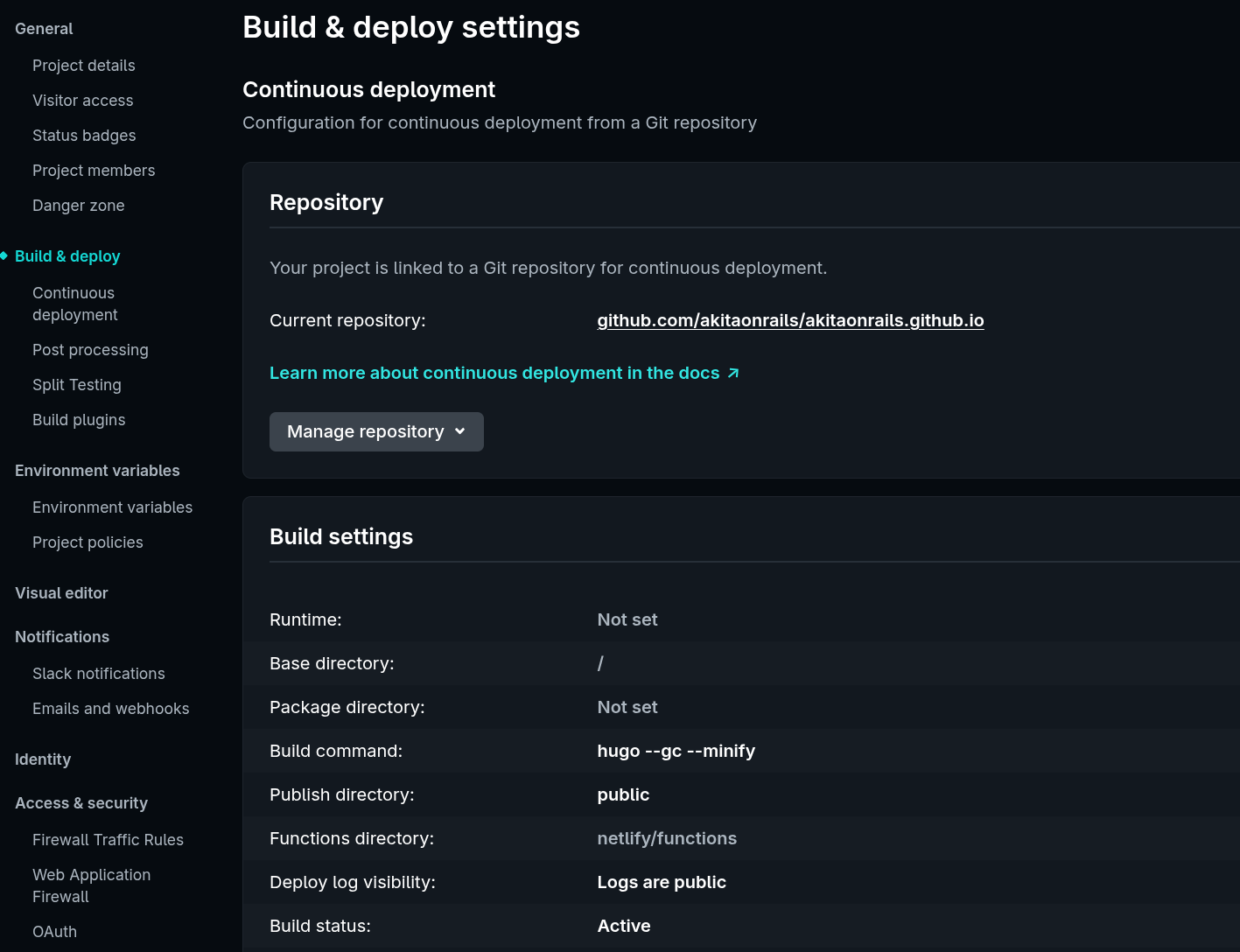The width and height of the screenshot is (1240, 952).
Task: Go to Split Testing page
Action: click(77, 385)
